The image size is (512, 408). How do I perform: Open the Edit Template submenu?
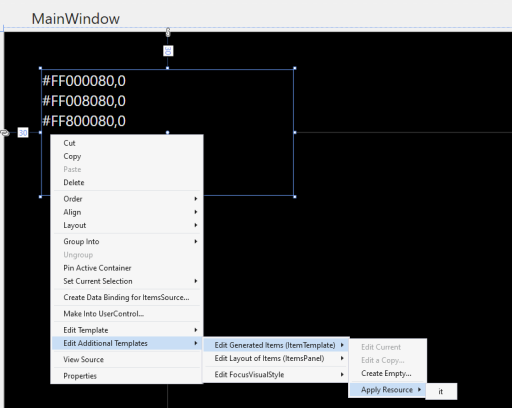click(127, 330)
